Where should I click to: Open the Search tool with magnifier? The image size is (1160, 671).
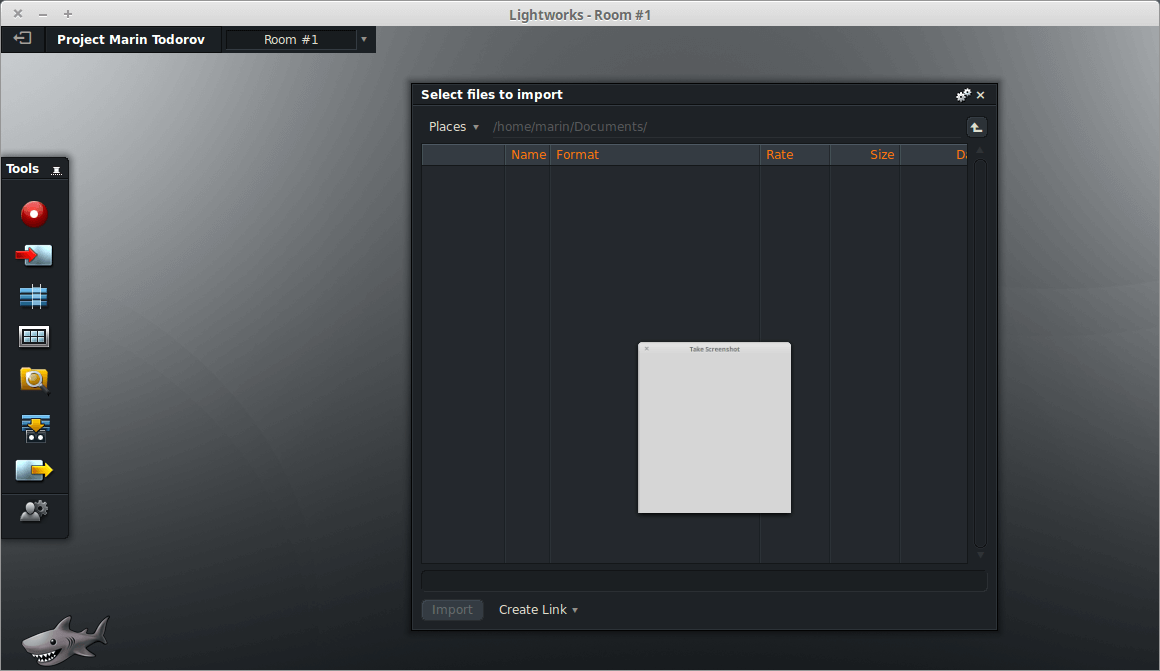[x=34, y=380]
